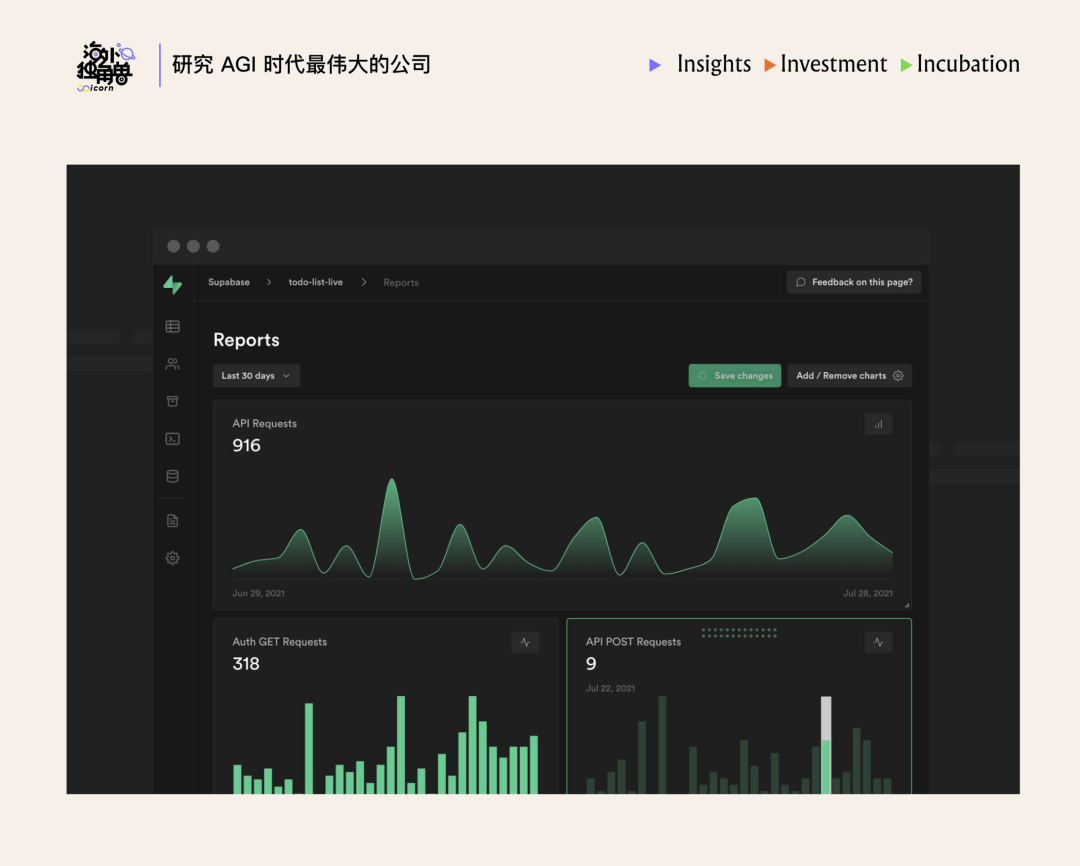Click the 研究 AGI 时代最伟大的公司 tagline
Image resolution: width=1080 pixels, height=866 pixels.
tap(301, 65)
